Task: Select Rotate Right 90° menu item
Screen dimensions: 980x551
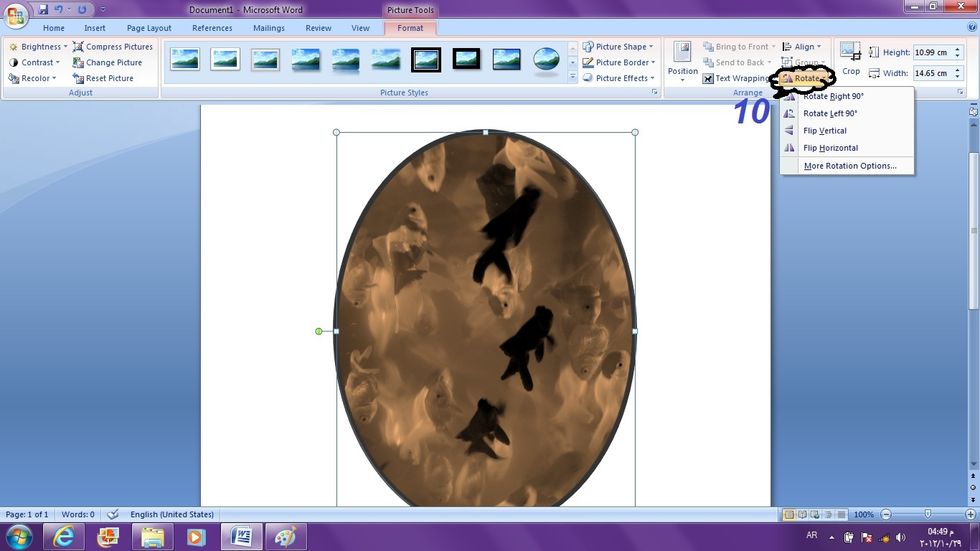Action: pos(833,96)
